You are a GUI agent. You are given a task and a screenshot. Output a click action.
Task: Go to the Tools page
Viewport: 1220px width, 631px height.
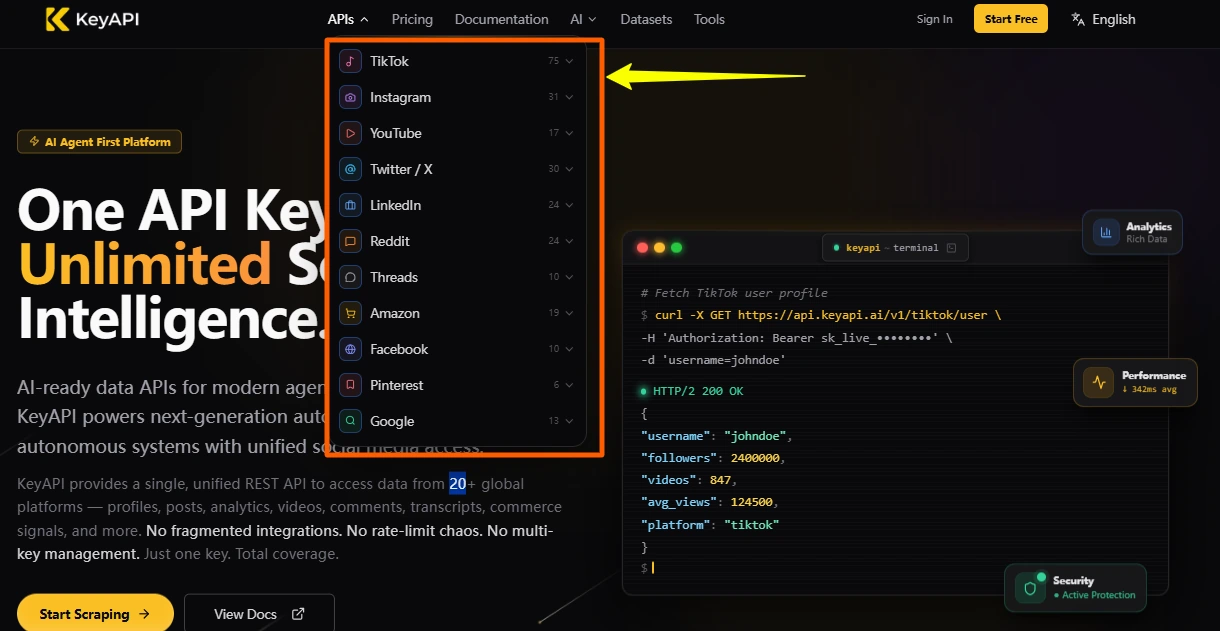pyautogui.click(x=709, y=19)
